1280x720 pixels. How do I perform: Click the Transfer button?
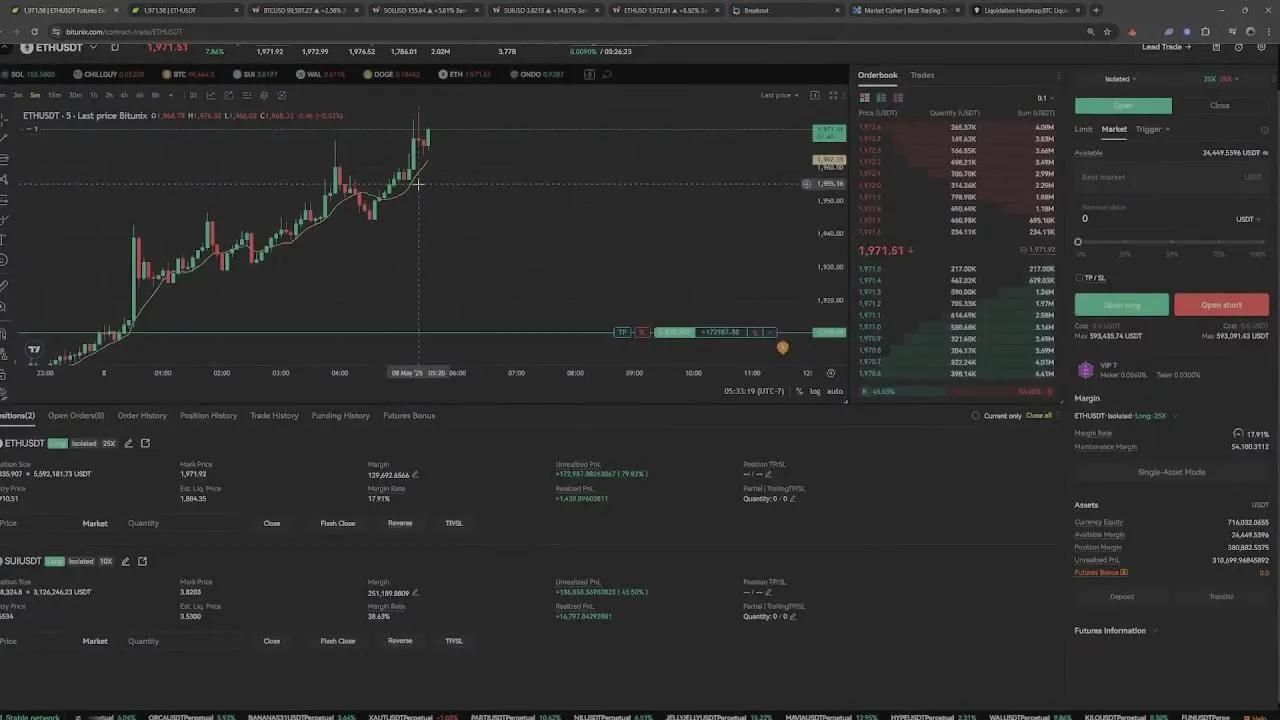point(1221,597)
